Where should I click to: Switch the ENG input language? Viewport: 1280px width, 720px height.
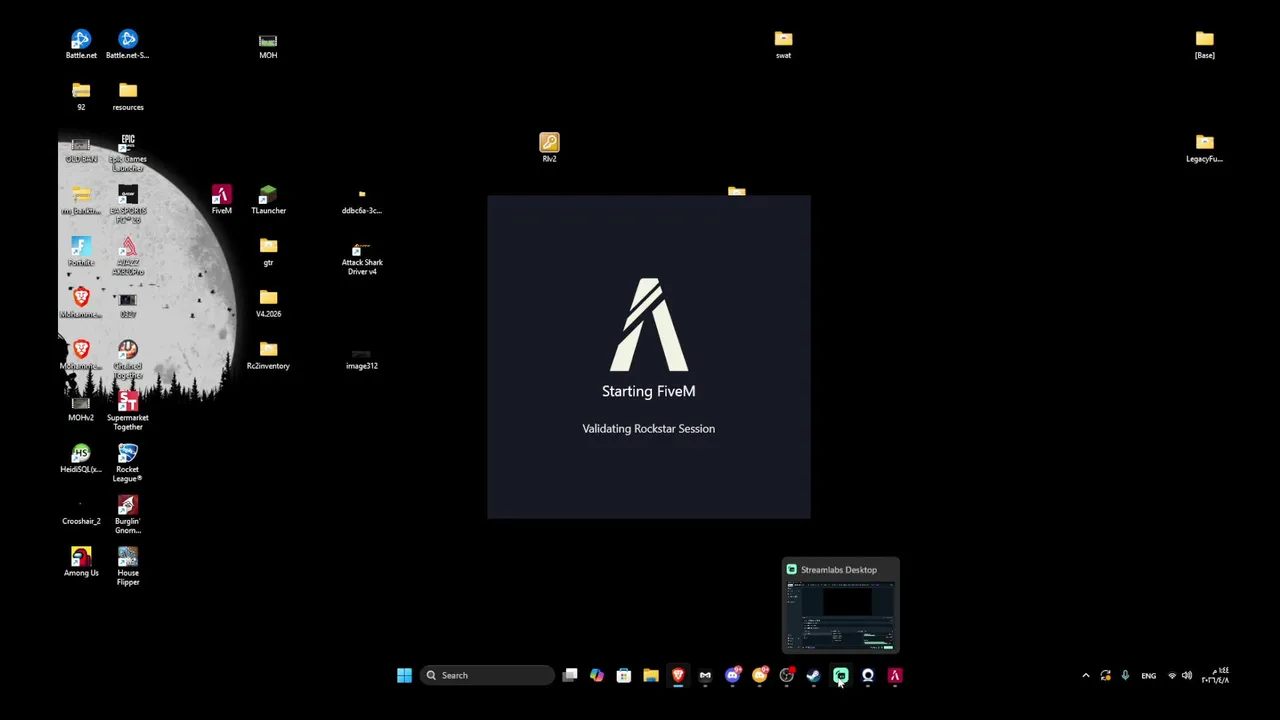click(x=1148, y=675)
